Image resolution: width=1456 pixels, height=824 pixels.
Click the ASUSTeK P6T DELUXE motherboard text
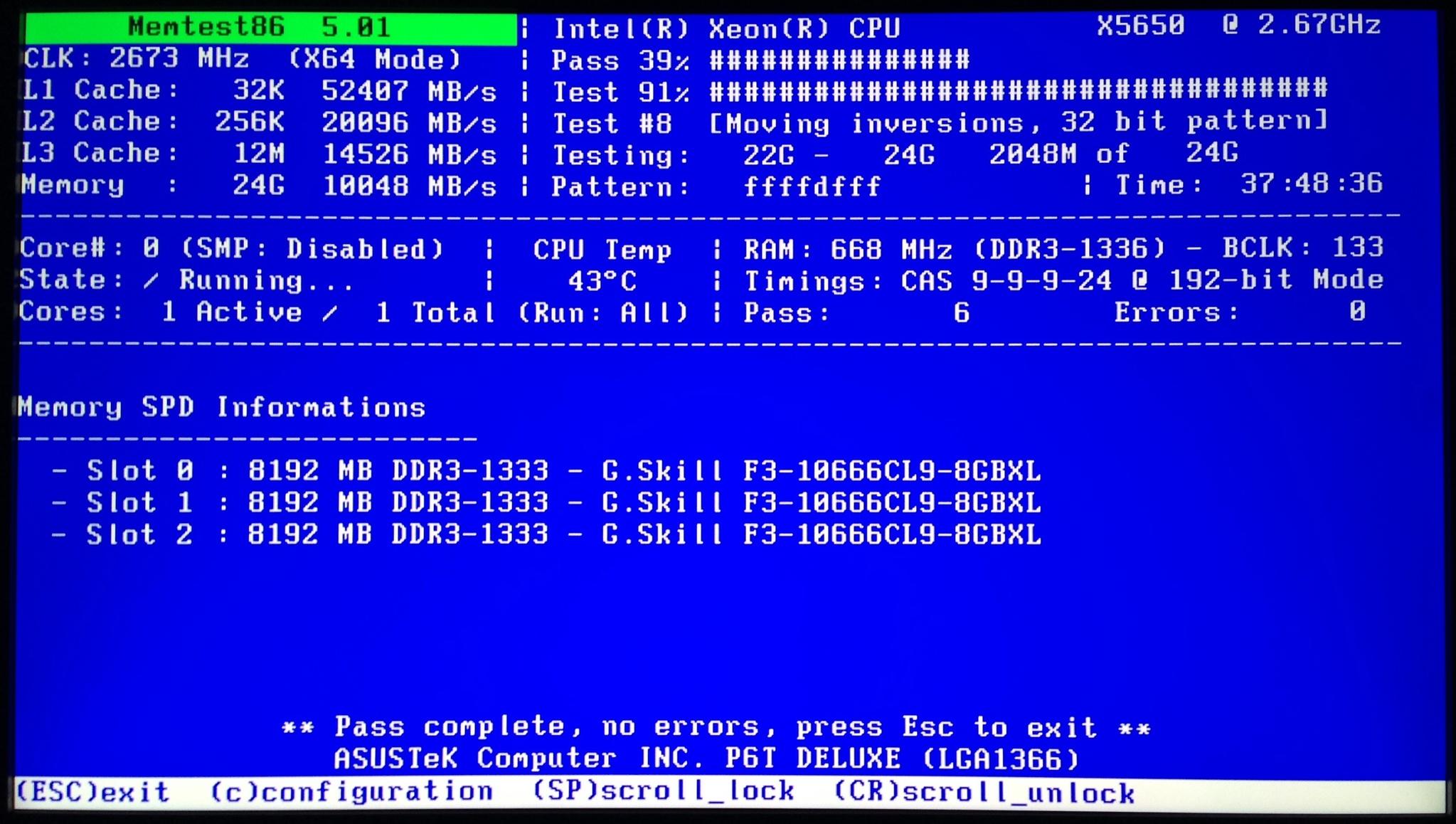point(706,759)
